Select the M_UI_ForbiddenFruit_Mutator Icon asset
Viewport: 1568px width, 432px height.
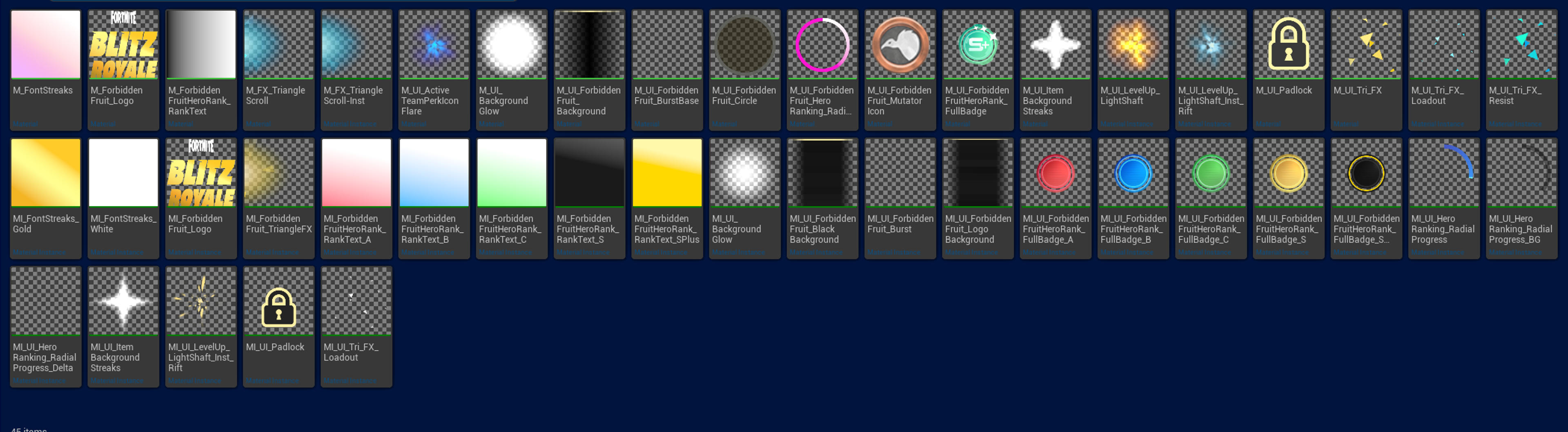coord(900,44)
